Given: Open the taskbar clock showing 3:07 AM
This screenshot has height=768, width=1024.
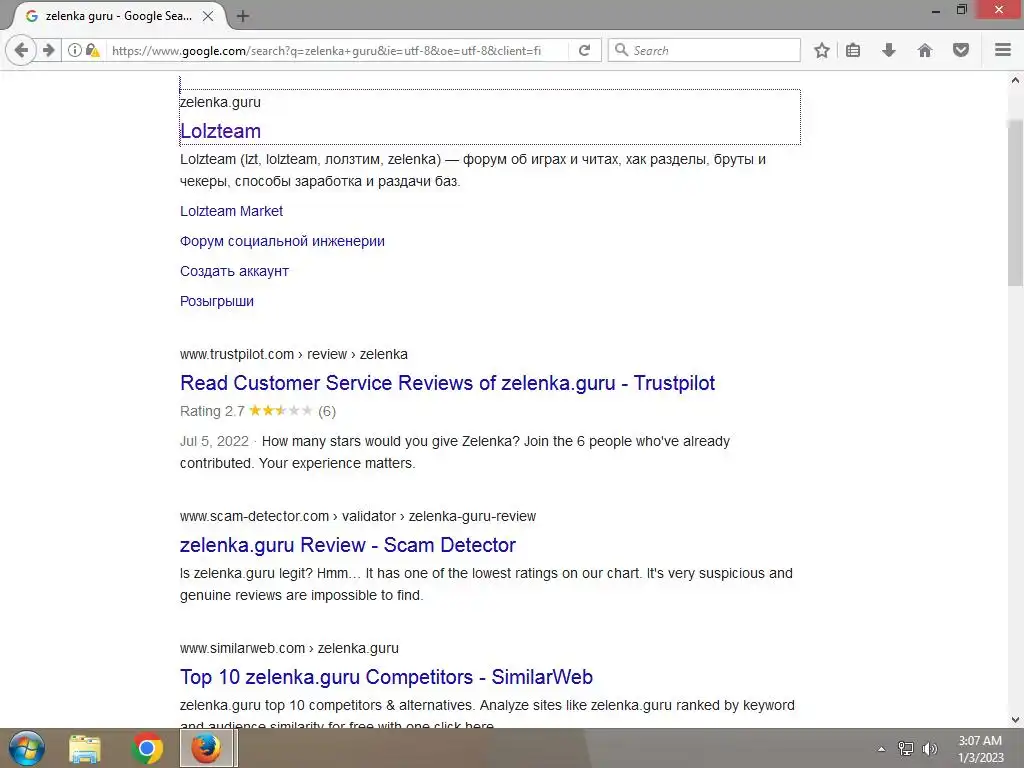Looking at the screenshot, I should click(980, 749).
